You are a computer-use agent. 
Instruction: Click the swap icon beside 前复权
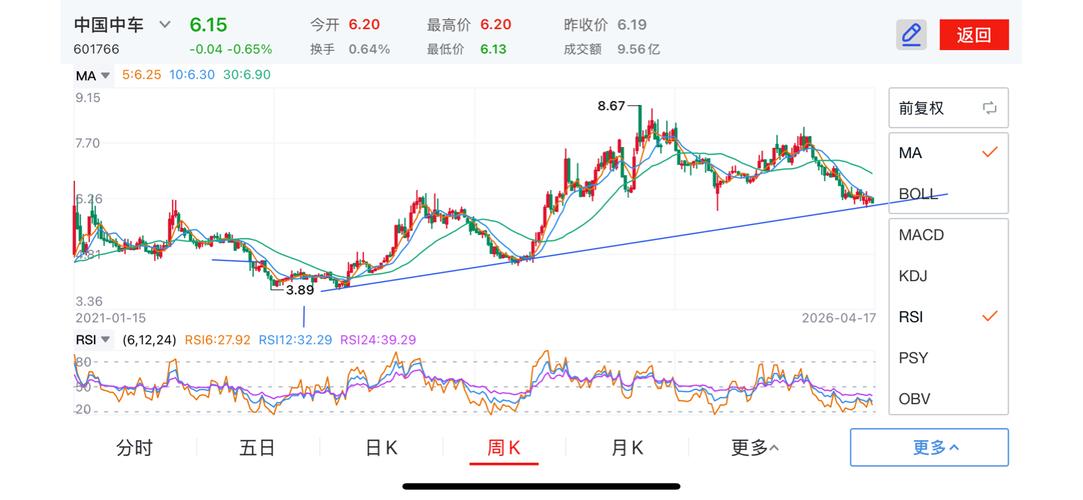coord(989,108)
